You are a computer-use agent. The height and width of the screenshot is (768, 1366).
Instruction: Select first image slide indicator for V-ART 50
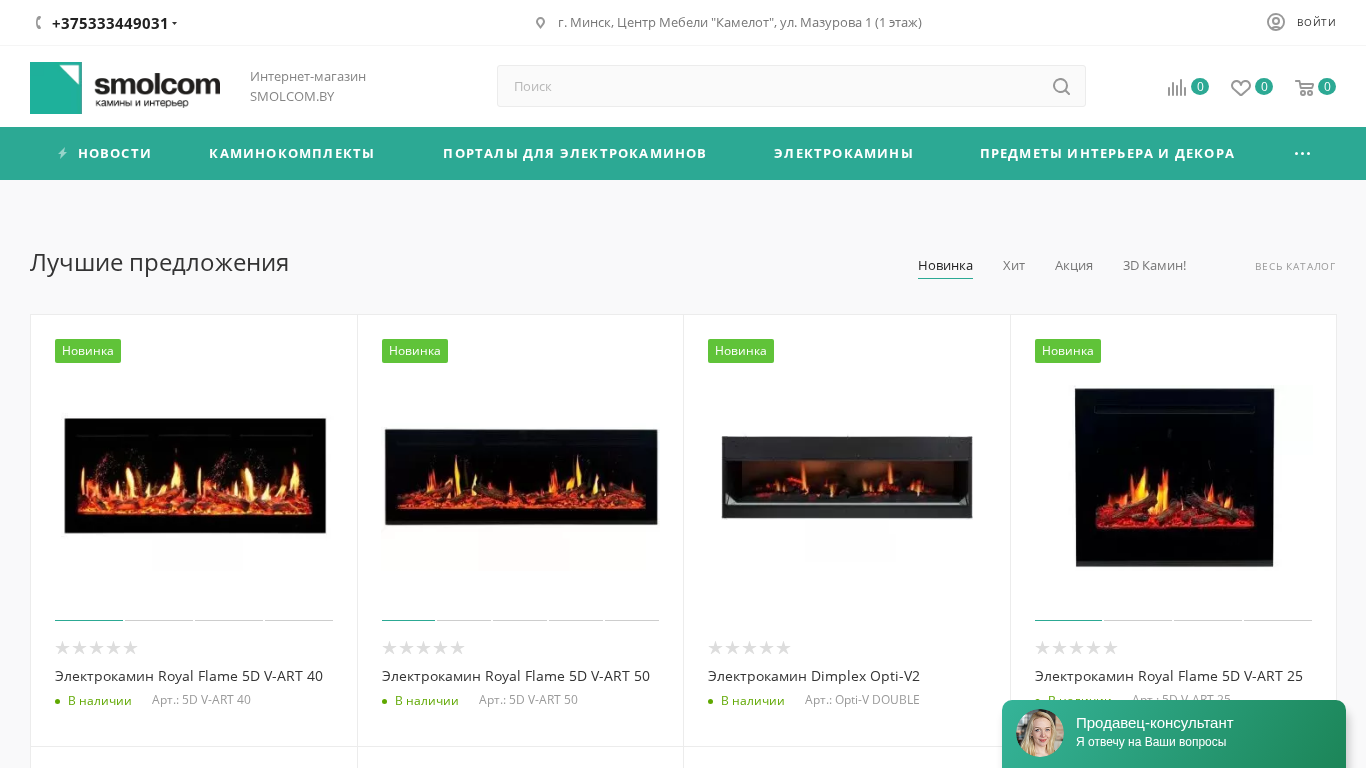[408, 620]
